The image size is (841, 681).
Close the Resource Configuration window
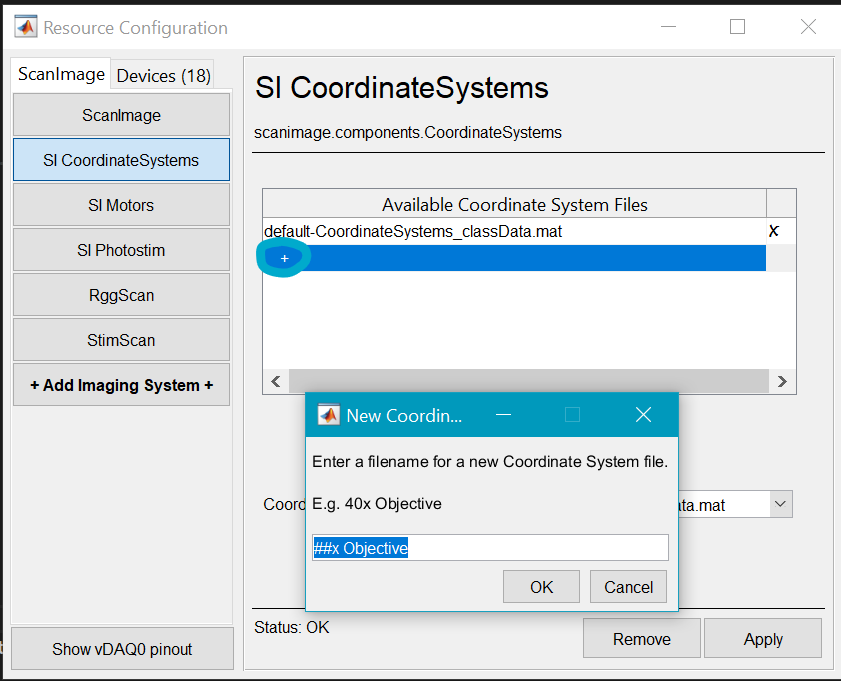[808, 27]
